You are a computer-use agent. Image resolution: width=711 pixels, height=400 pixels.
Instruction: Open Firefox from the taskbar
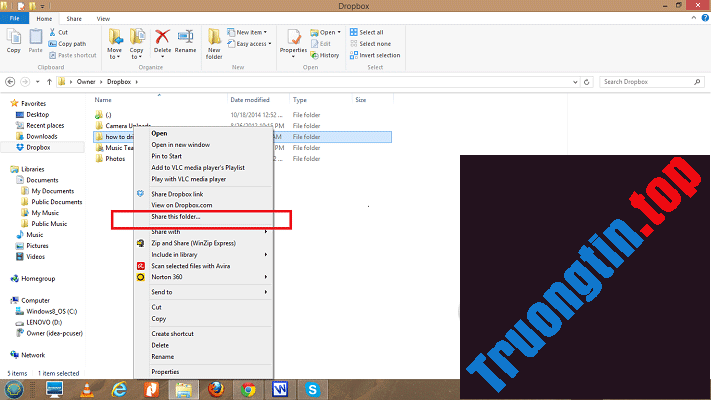(216, 390)
